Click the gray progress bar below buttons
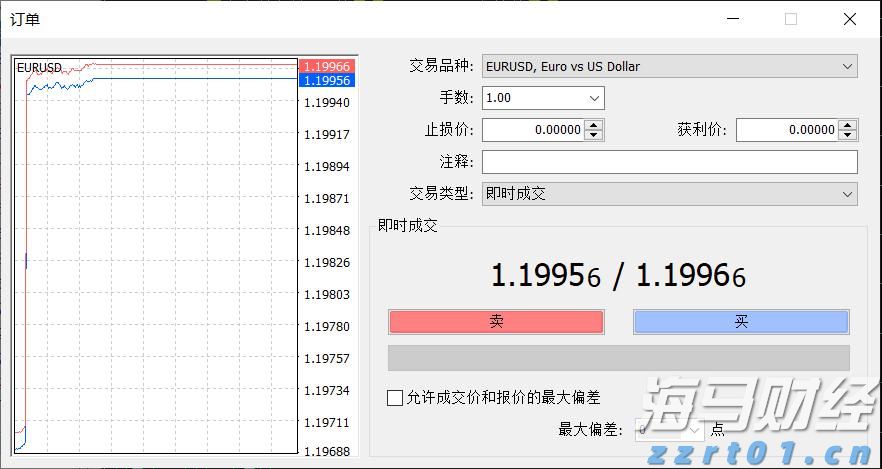This screenshot has height=469, width=882. coord(618,358)
